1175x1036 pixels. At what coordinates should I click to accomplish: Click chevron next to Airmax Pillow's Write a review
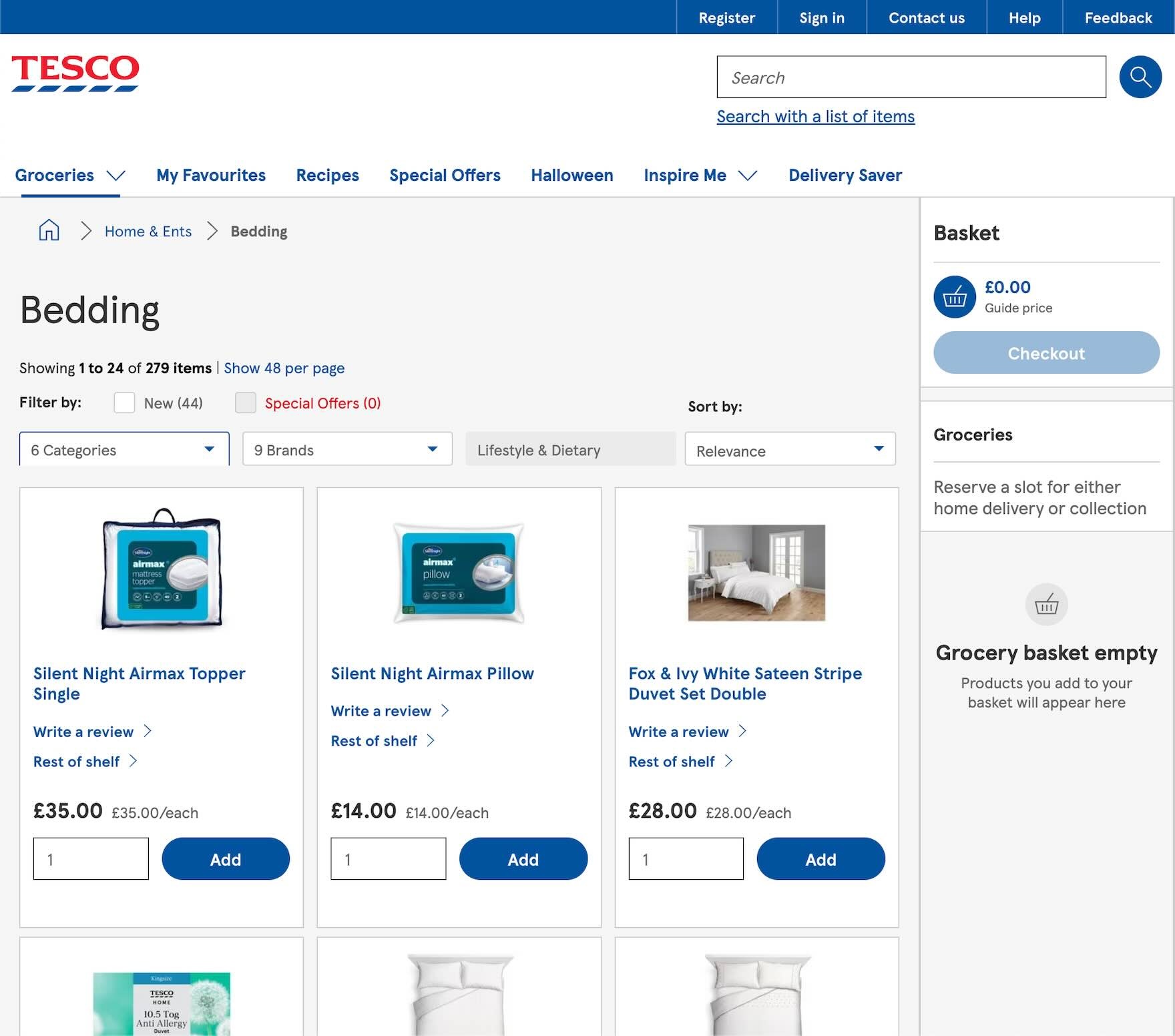click(445, 711)
